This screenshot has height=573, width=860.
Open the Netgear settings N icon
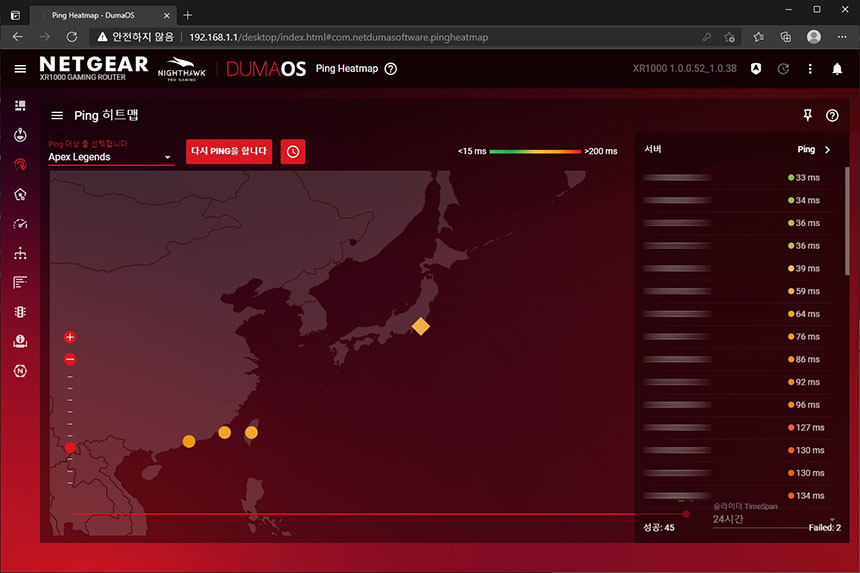click(20, 371)
